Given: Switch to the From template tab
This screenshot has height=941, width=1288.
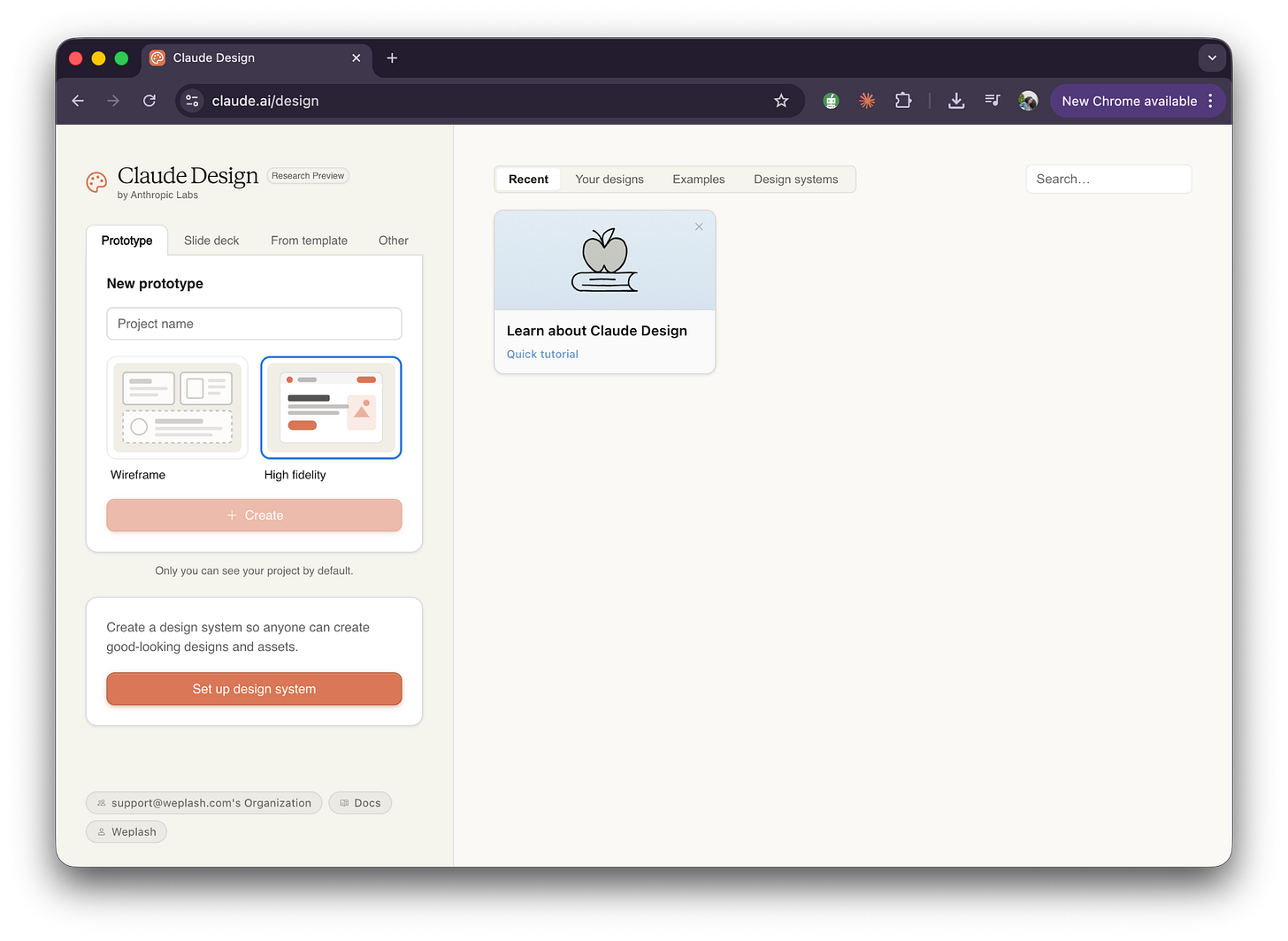Looking at the screenshot, I should pyautogui.click(x=309, y=241).
